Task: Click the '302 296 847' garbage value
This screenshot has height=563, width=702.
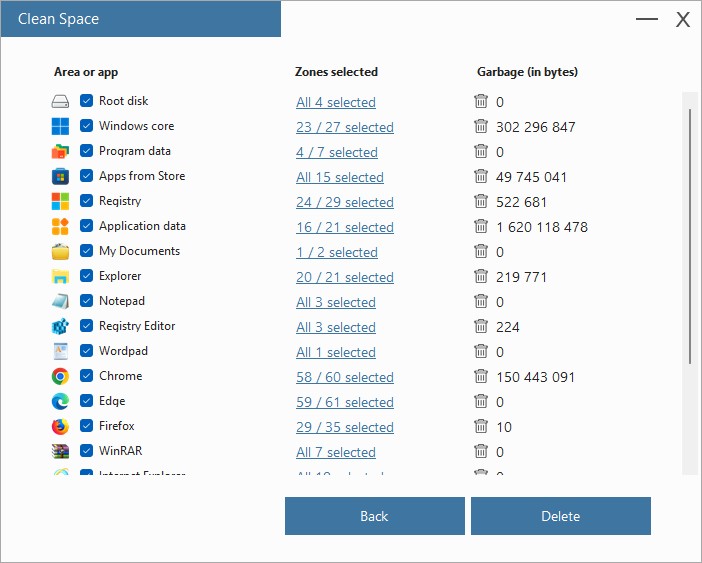Action: click(x=535, y=128)
